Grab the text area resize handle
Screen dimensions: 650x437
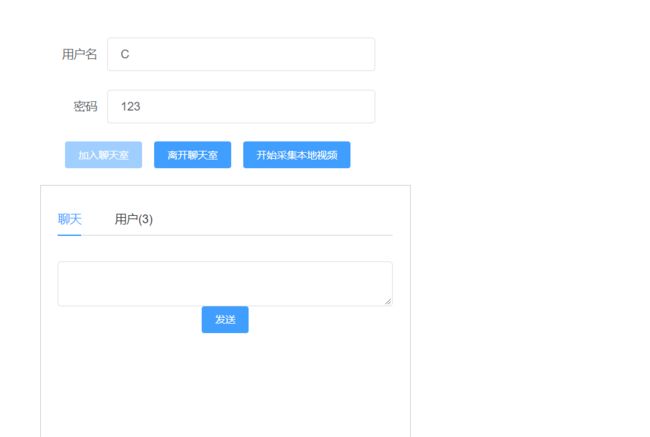pyautogui.click(x=388, y=301)
